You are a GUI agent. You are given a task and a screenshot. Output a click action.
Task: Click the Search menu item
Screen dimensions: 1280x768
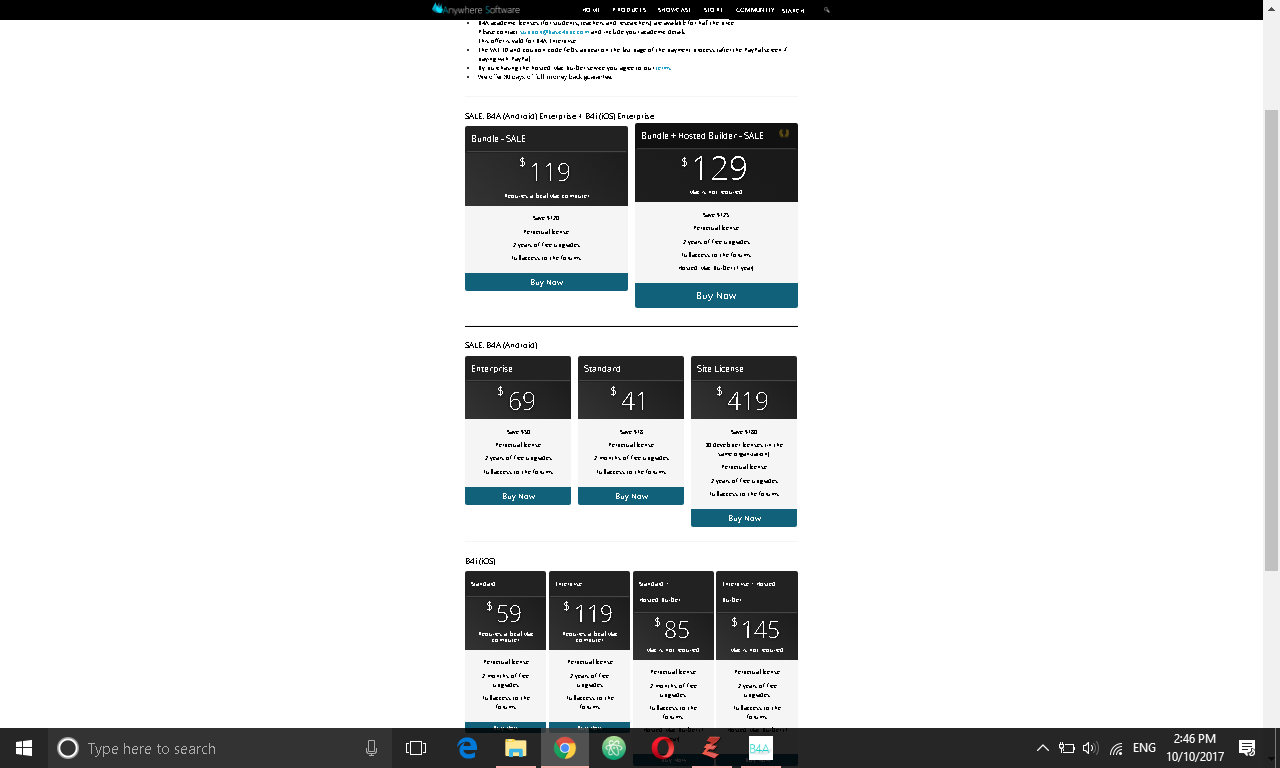(x=793, y=10)
